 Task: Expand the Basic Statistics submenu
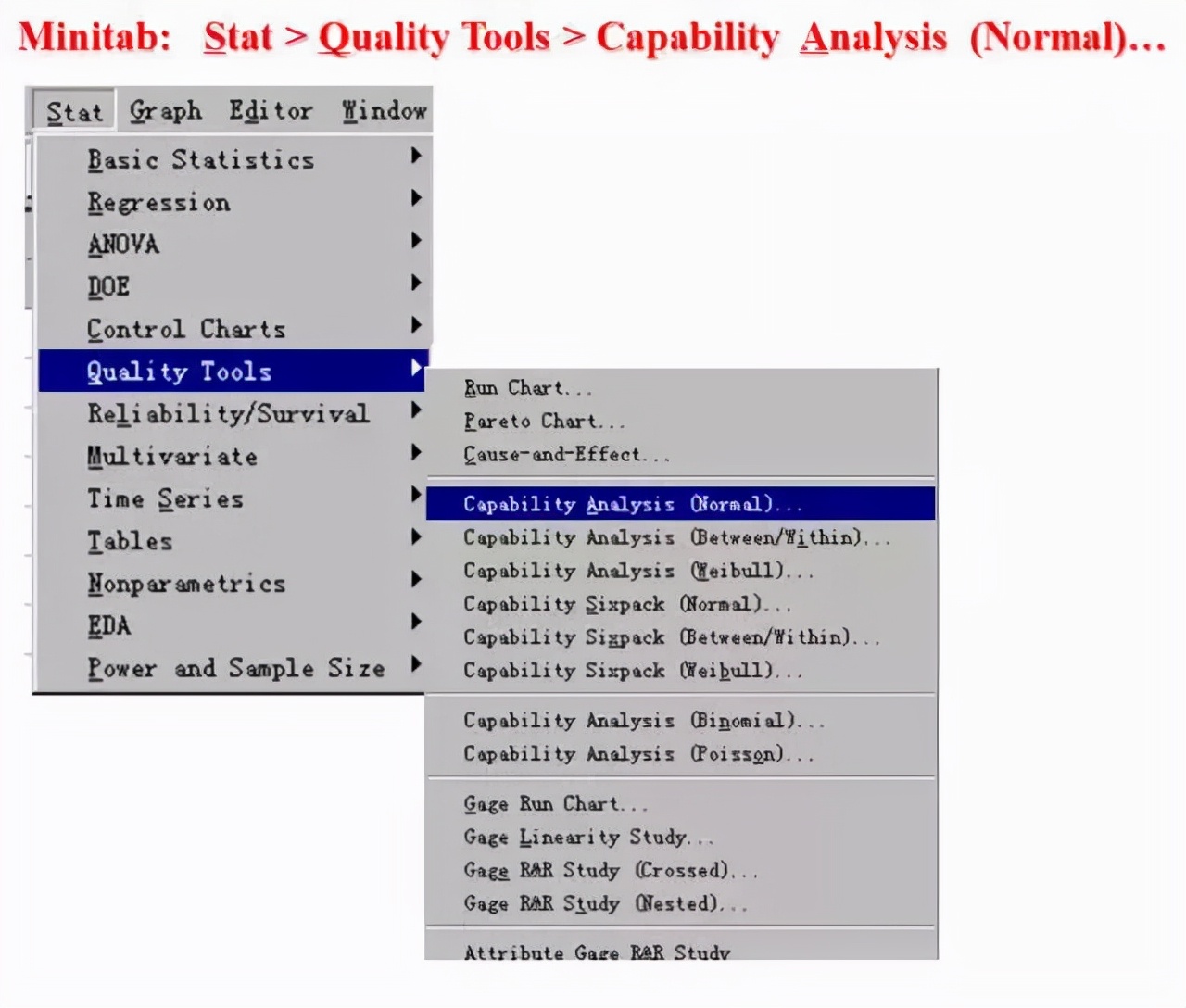(x=233, y=159)
